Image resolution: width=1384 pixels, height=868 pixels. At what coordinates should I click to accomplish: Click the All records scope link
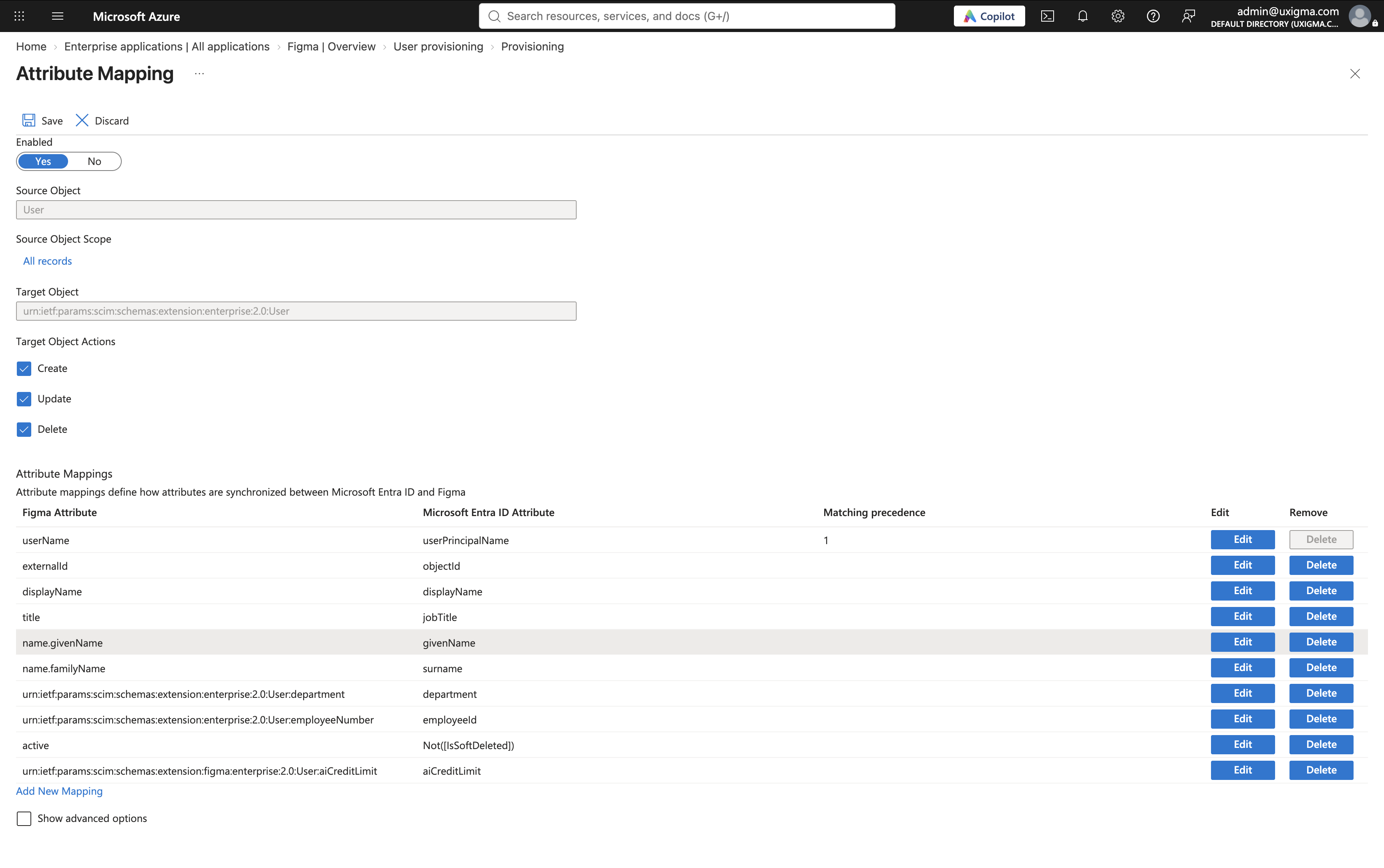(47, 261)
